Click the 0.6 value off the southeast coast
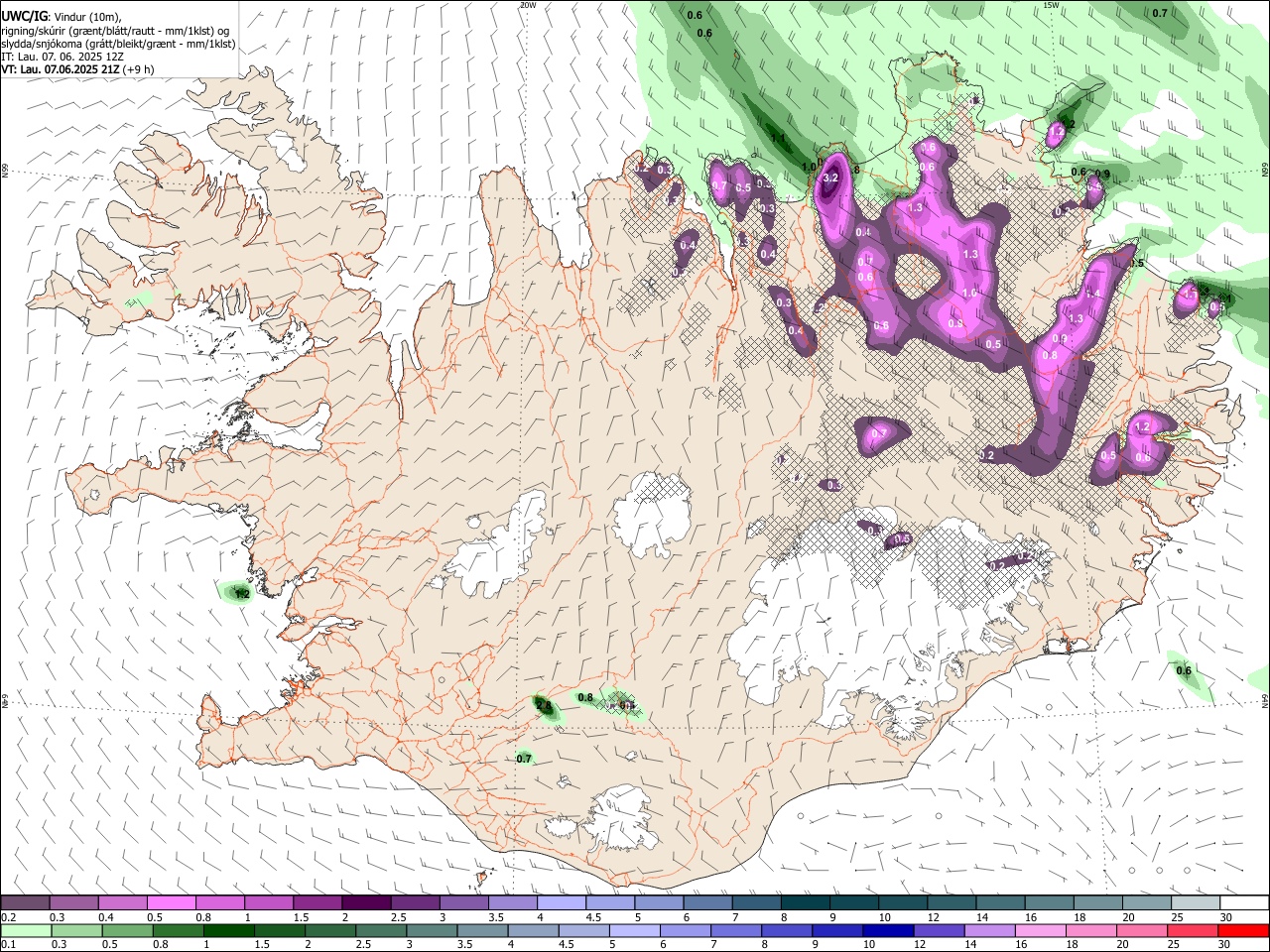 click(1184, 671)
